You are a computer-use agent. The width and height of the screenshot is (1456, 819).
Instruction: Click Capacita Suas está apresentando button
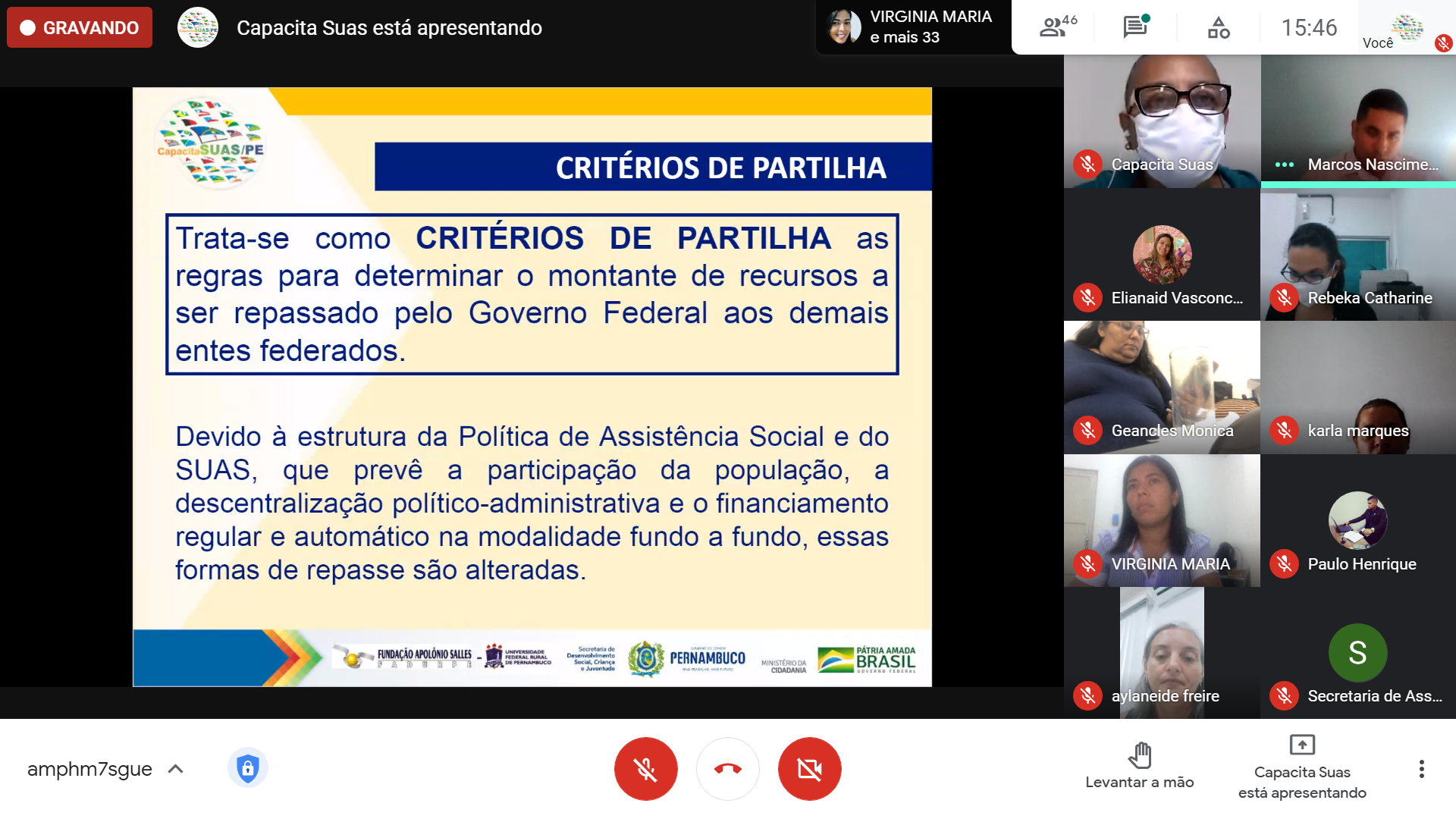[1302, 766]
